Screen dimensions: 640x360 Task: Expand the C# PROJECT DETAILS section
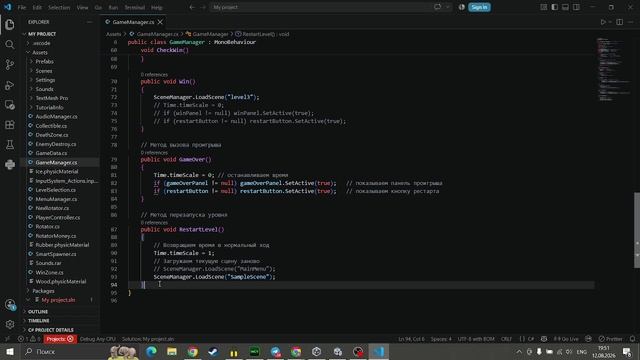[x=60, y=330]
